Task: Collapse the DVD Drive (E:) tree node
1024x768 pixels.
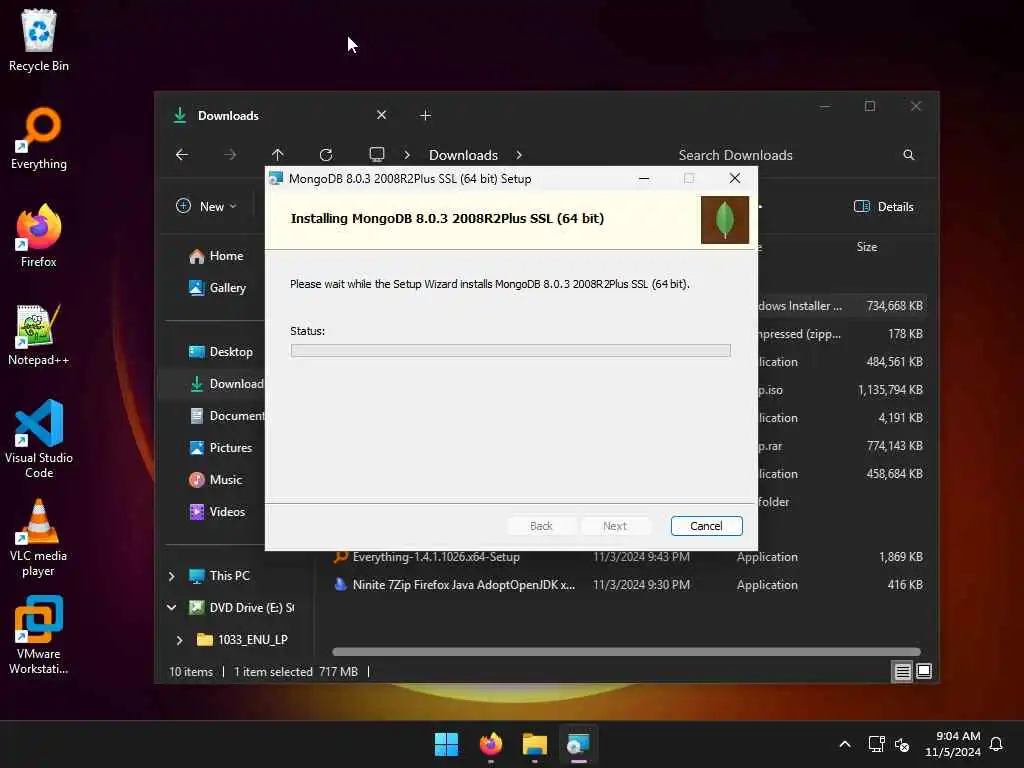Action: (x=172, y=607)
